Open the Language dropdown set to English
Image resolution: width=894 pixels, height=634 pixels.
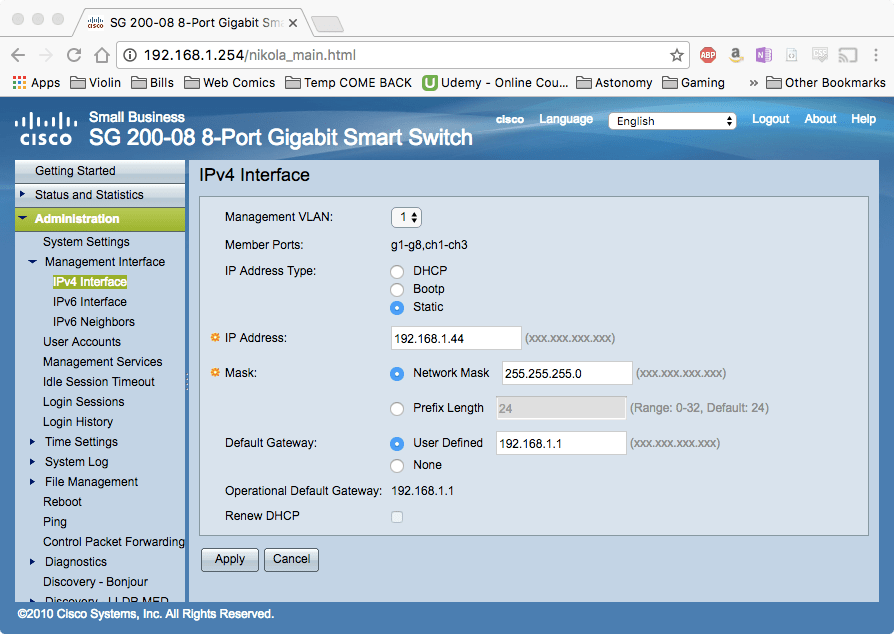pyautogui.click(x=672, y=121)
